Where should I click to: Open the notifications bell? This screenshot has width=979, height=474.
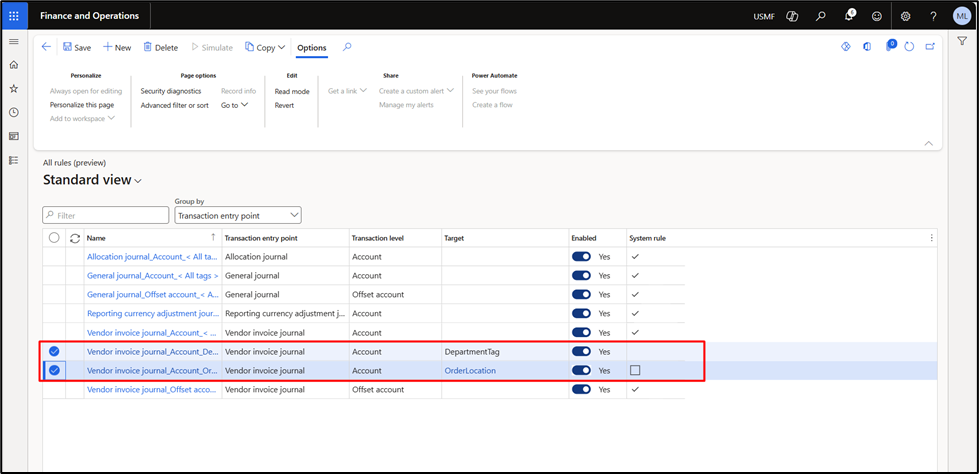[849, 16]
